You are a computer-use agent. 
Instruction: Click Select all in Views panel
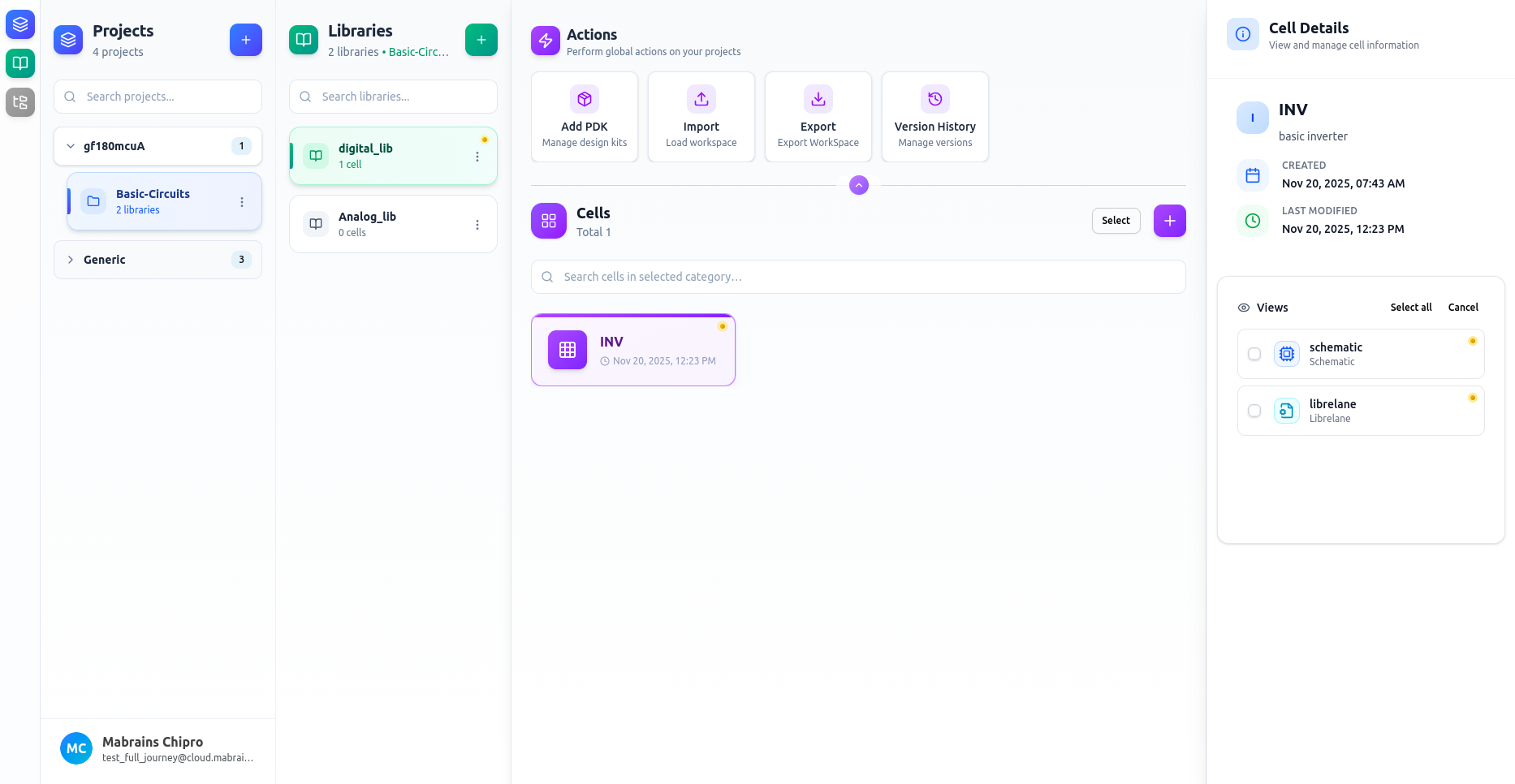[x=1410, y=308]
